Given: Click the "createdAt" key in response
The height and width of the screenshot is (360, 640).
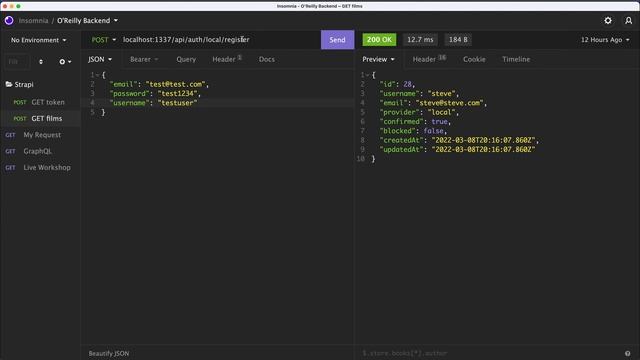Looking at the screenshot, I should pos(402,140).
